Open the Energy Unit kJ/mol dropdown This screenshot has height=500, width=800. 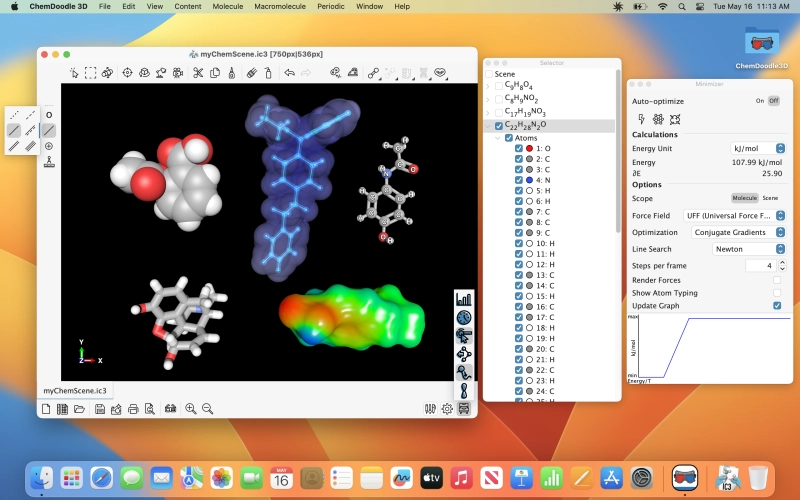(758, 148)
